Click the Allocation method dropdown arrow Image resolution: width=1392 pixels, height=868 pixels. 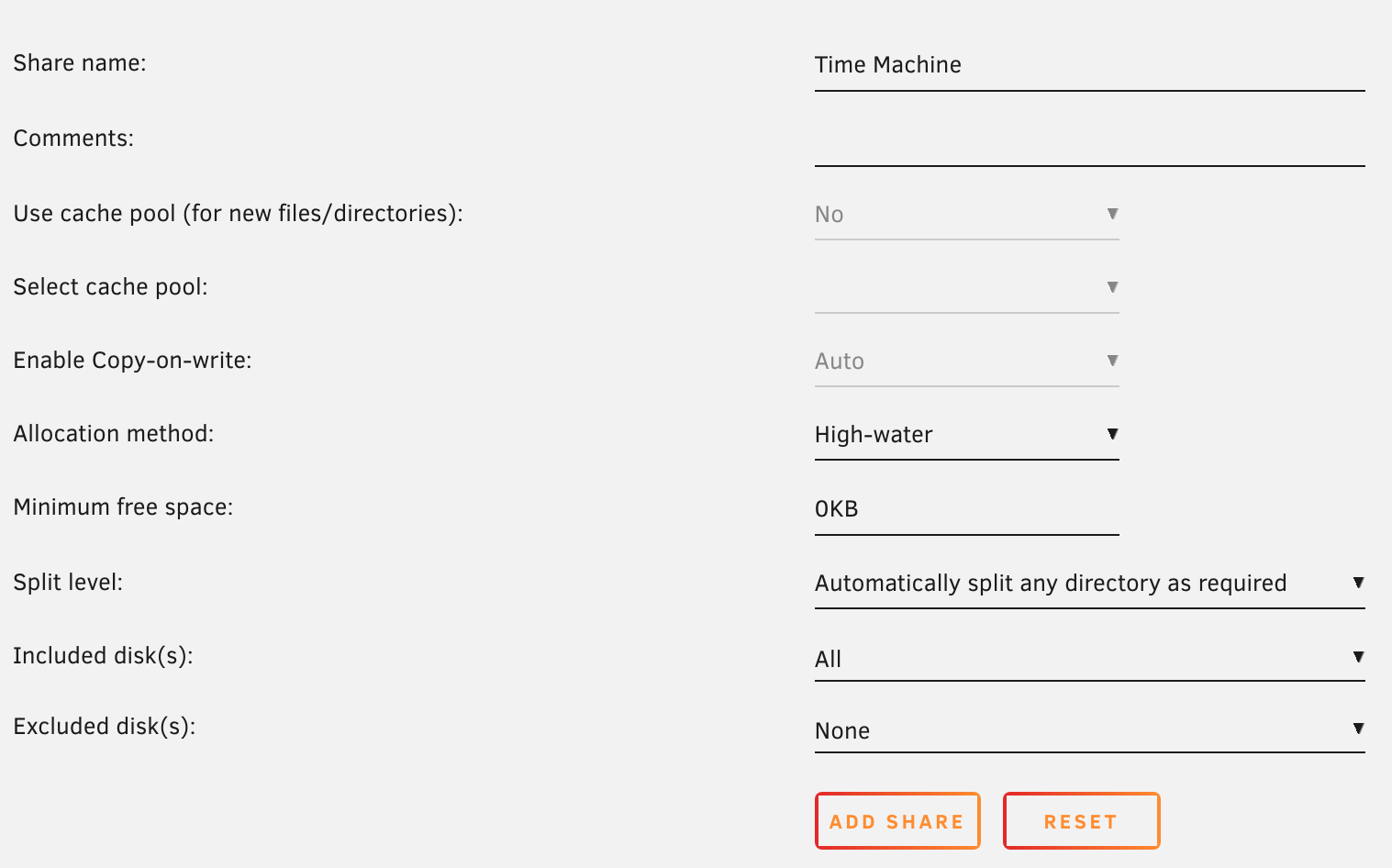pos(1112,434)
